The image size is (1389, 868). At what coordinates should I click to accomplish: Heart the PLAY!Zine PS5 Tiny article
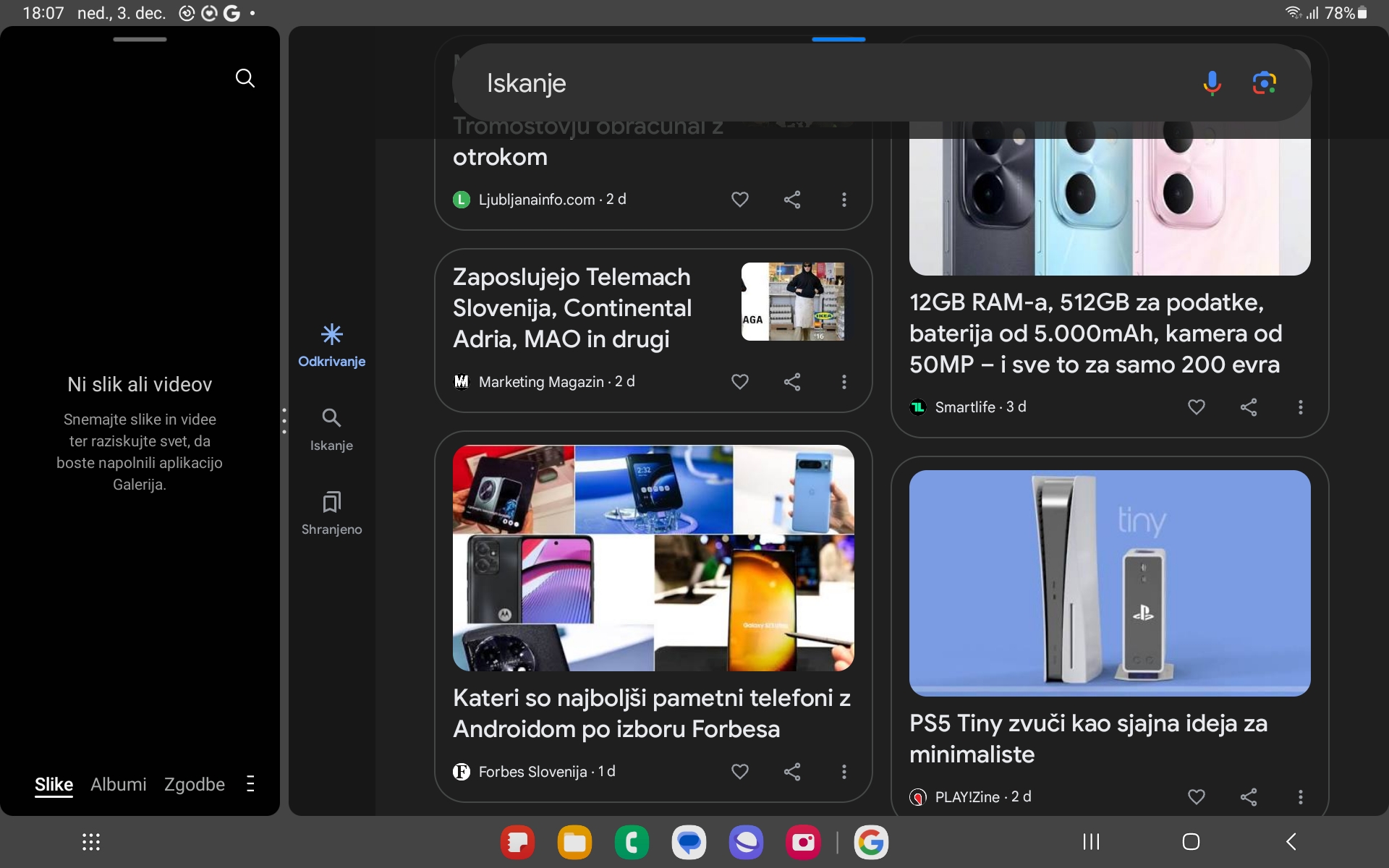click(1196, 797)
